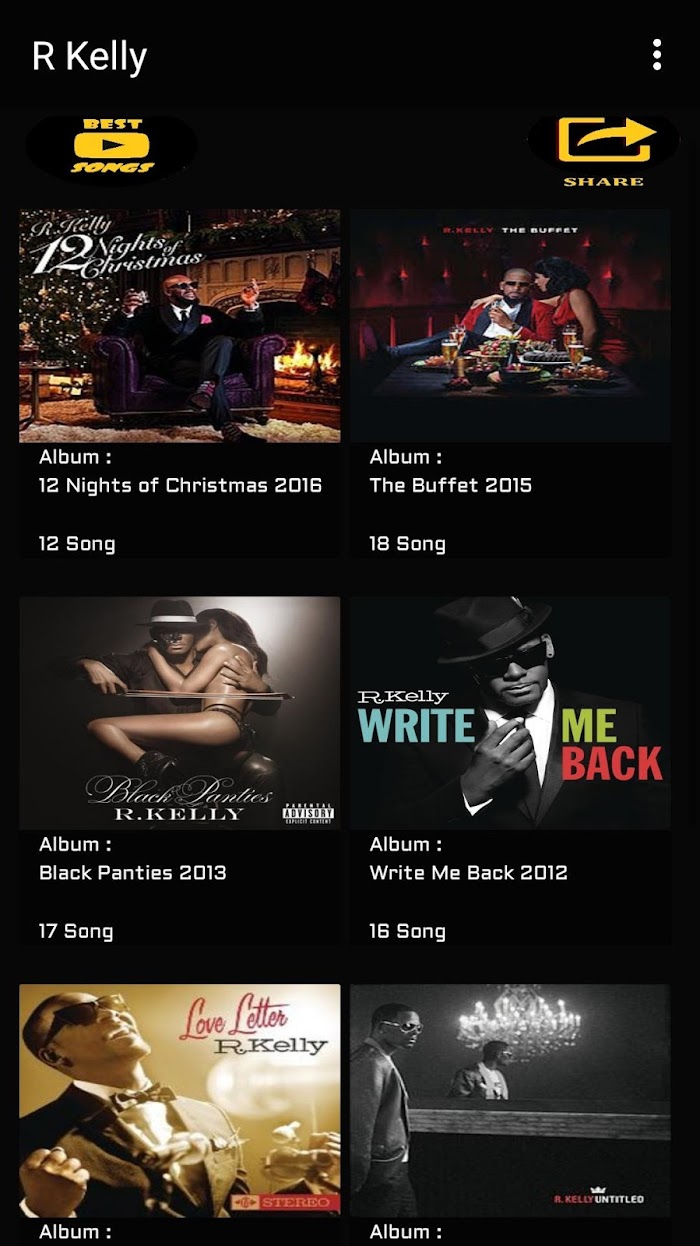This screenshot has width=700, height=1246.
Task: Open the Love Letter album cover
Action: pyautogui.click(x=180, y=1100)
